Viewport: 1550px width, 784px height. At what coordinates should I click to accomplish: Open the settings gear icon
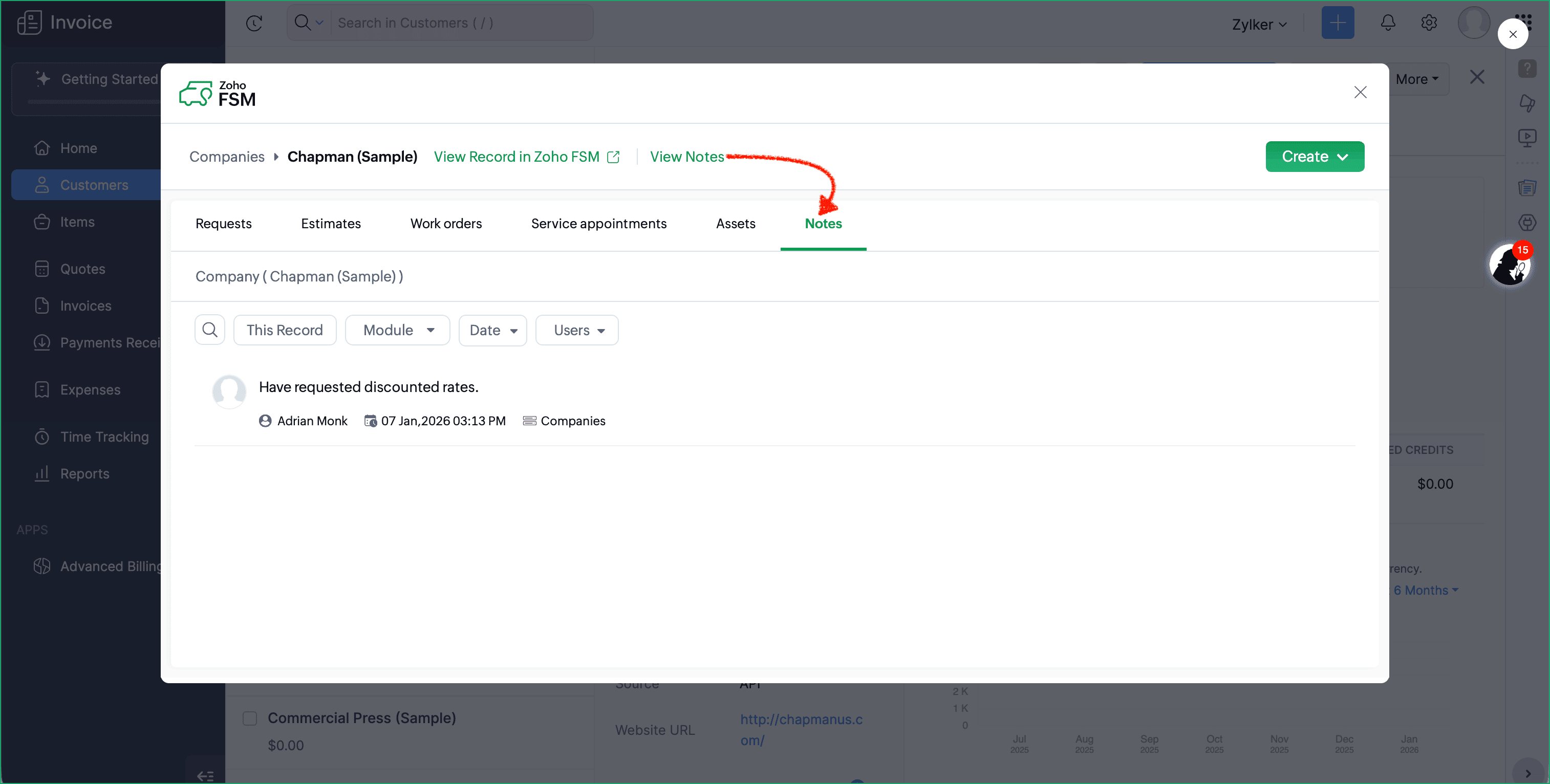pos(1429,23)
